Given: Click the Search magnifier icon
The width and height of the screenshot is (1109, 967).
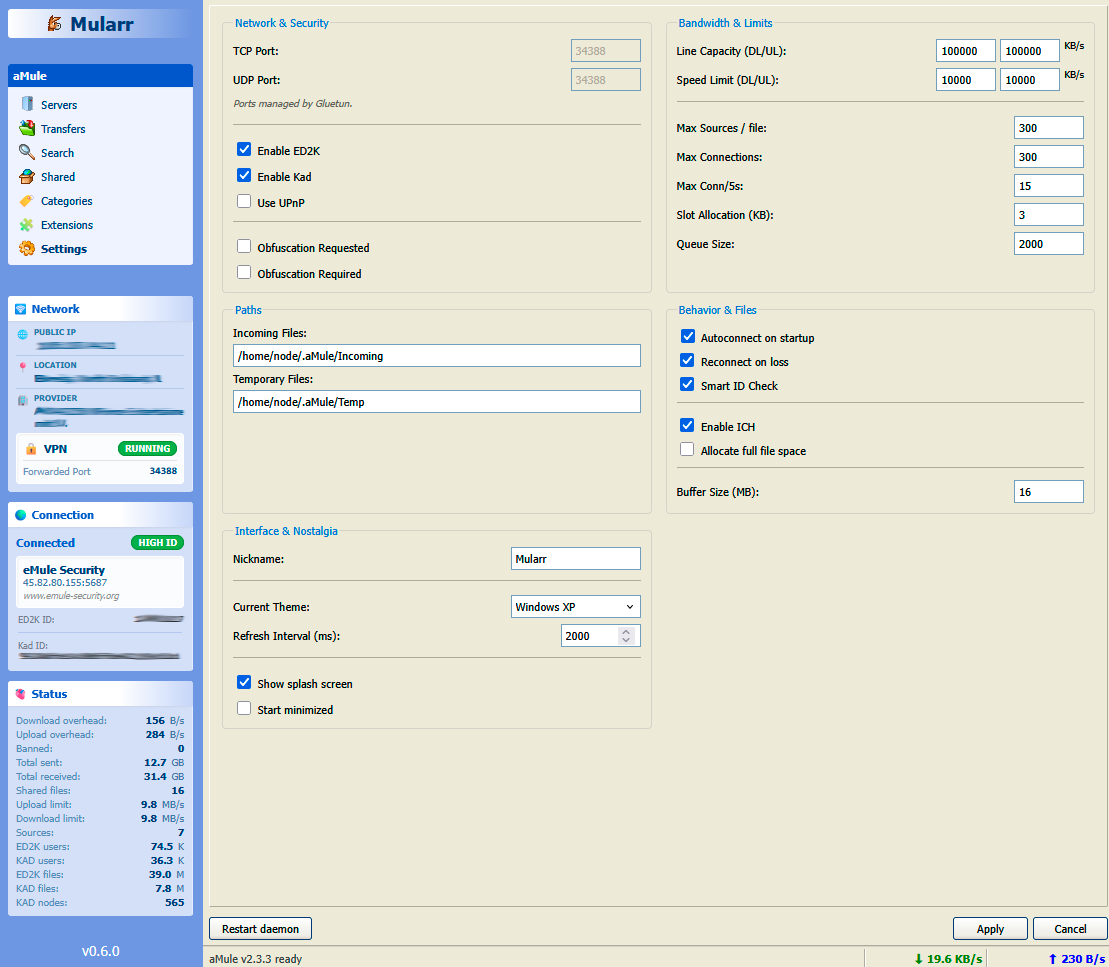Looking at the screenshot, I should (27, 152).
